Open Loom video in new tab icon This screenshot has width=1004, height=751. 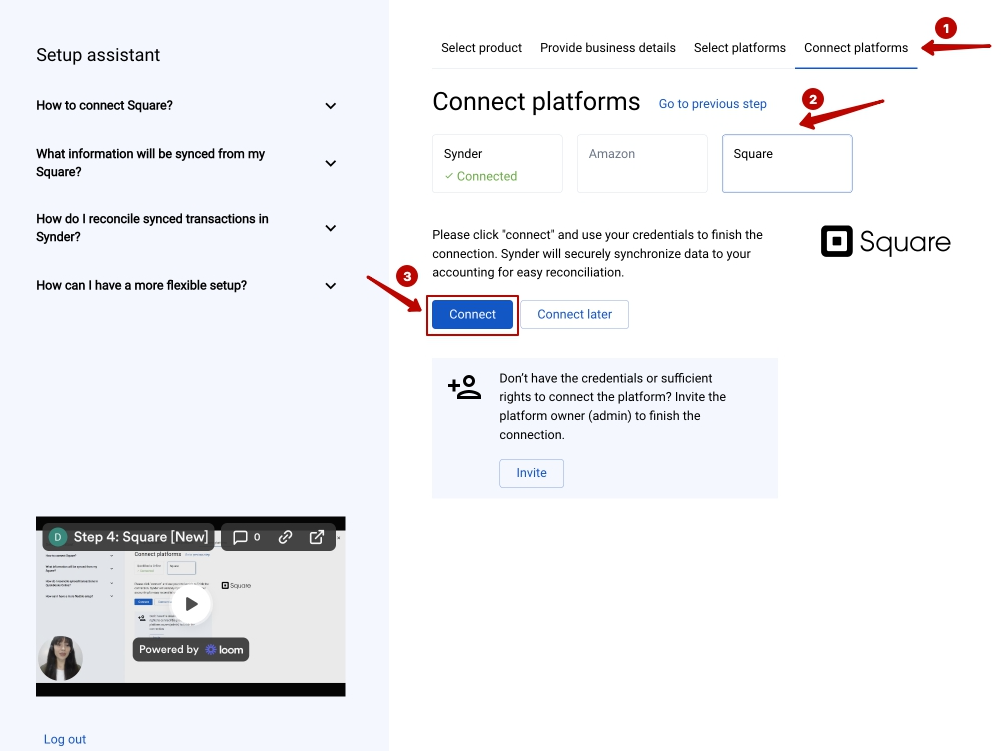coord(317,537)
